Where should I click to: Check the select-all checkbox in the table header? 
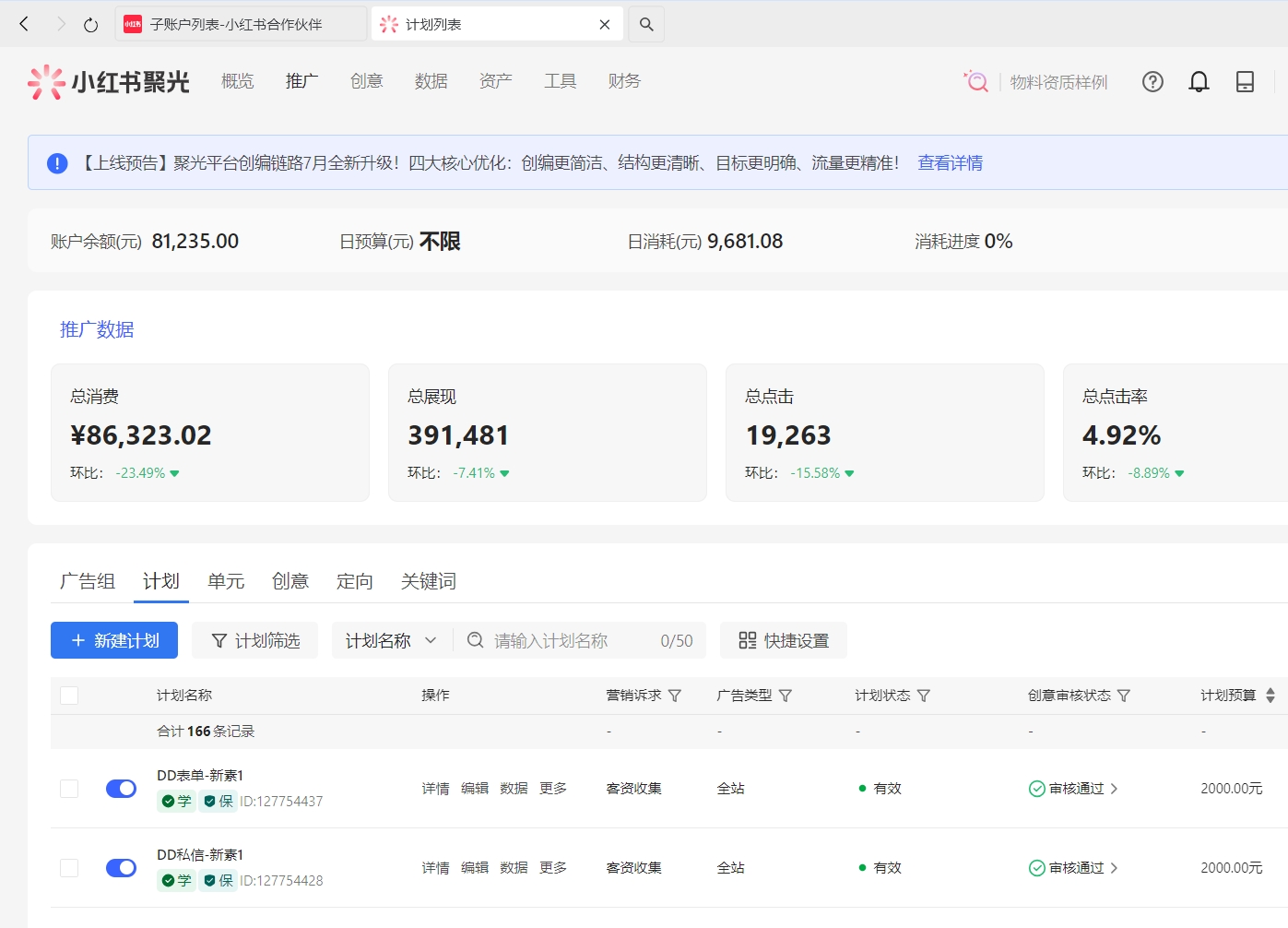[x=69, y=696]
